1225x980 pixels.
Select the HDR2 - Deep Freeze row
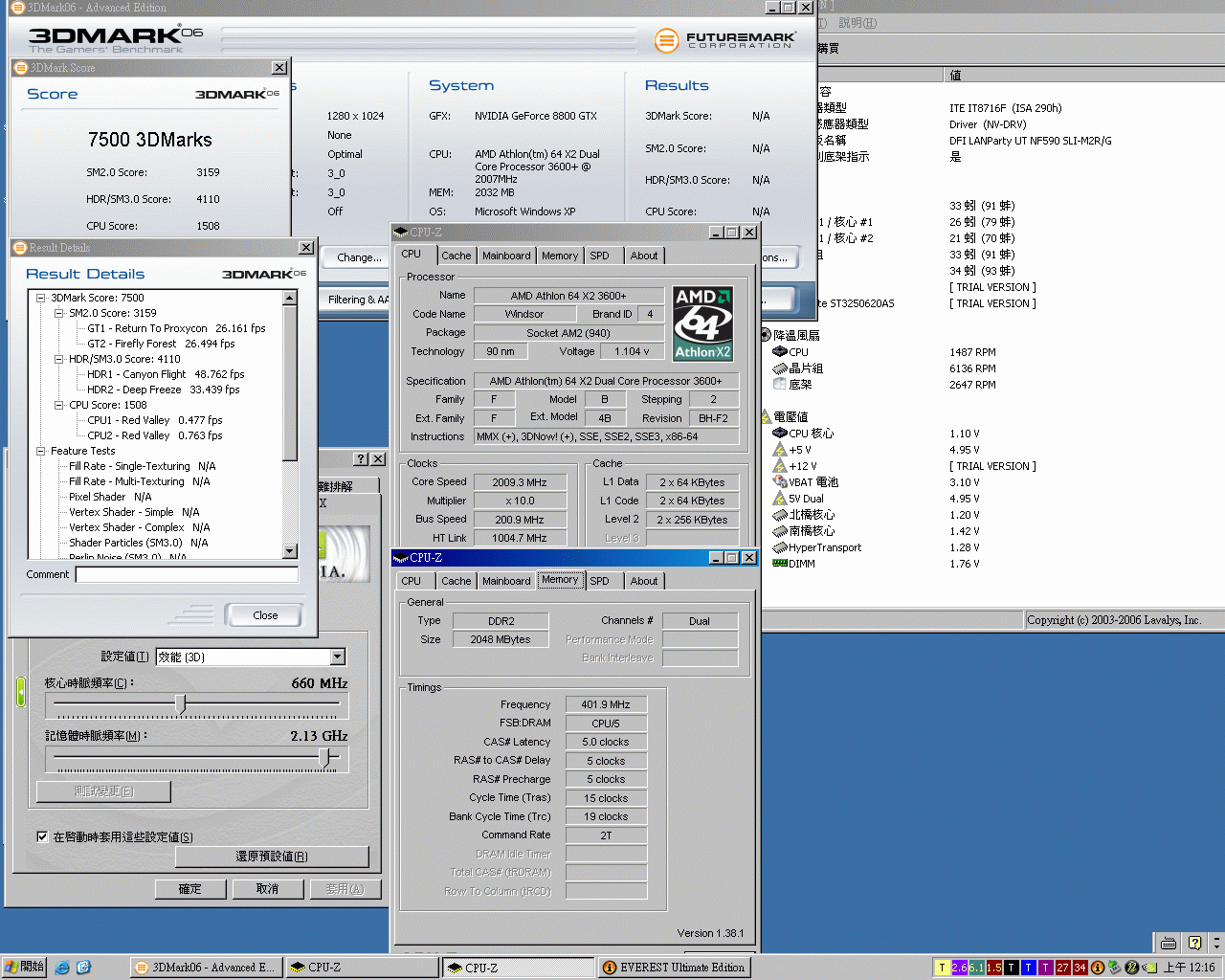coord(164,390)
